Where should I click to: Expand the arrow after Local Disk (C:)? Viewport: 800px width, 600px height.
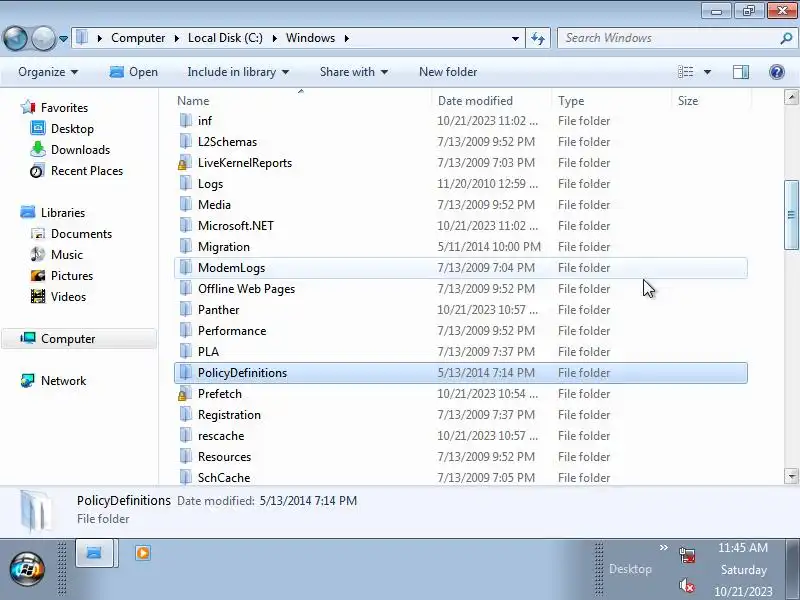[274, 38]
